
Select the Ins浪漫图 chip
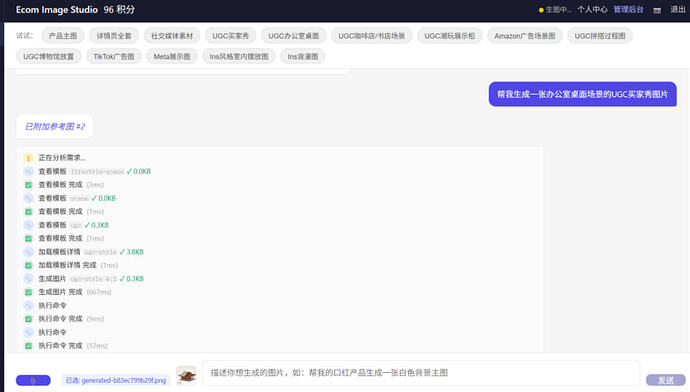coord(303,57)
